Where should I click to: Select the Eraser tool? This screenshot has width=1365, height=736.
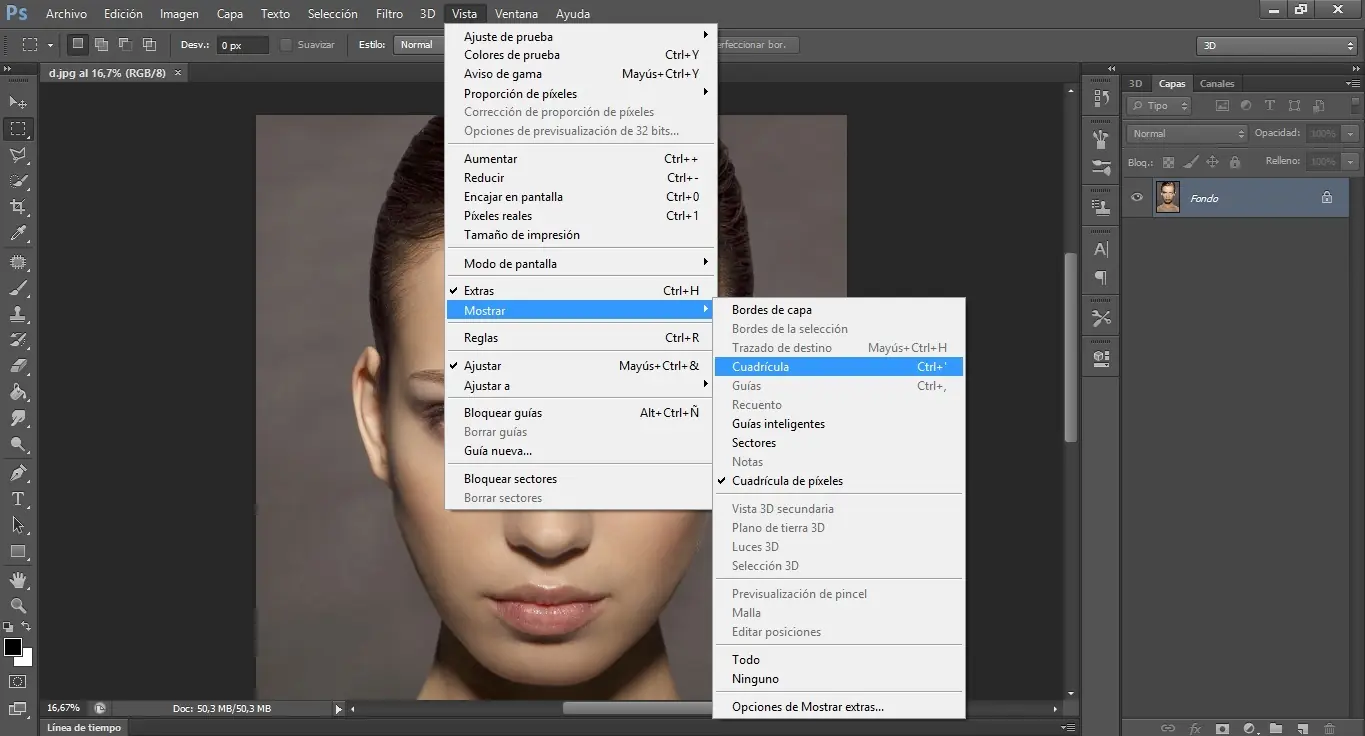(18, 367)
